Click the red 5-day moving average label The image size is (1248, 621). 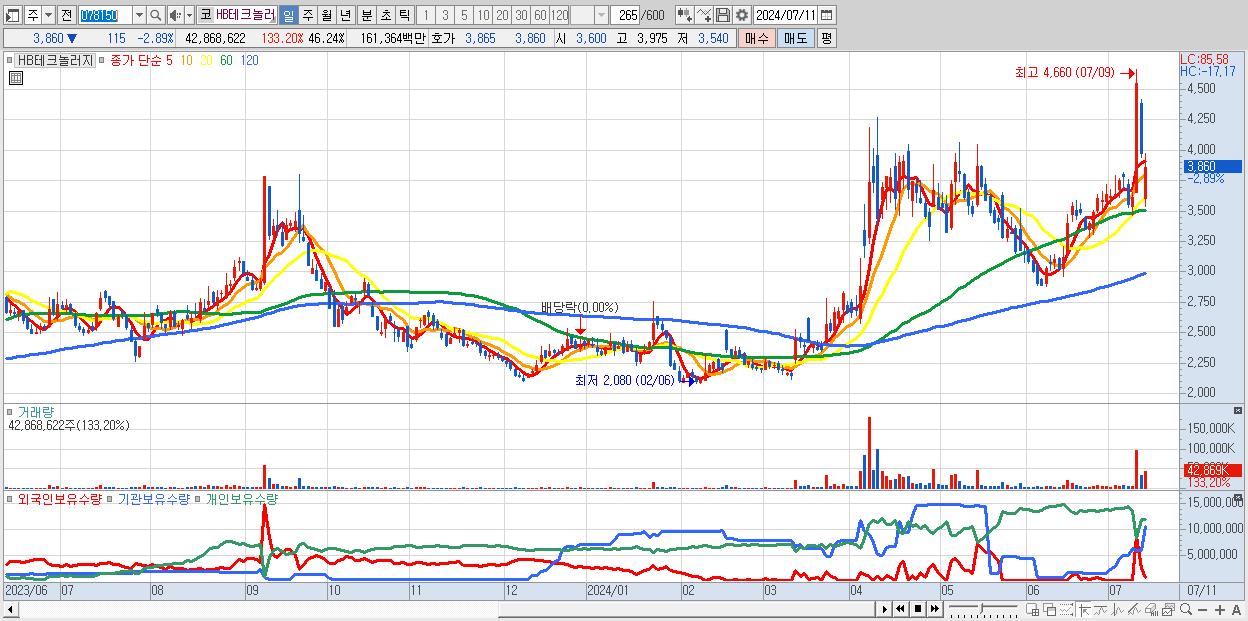(x=170, y=61)
